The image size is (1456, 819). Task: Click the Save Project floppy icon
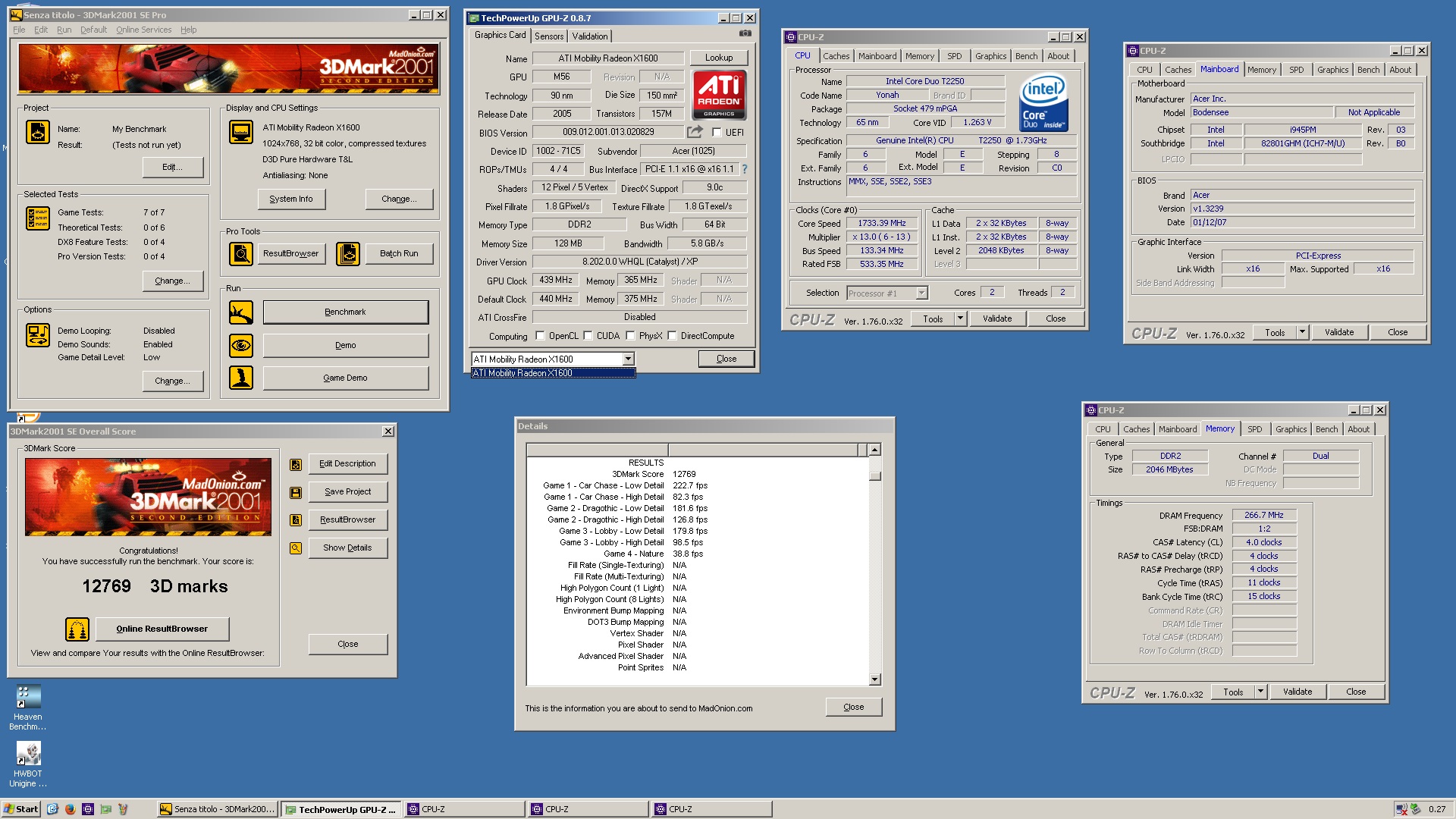pyautogui.click(x=296, y=492)
